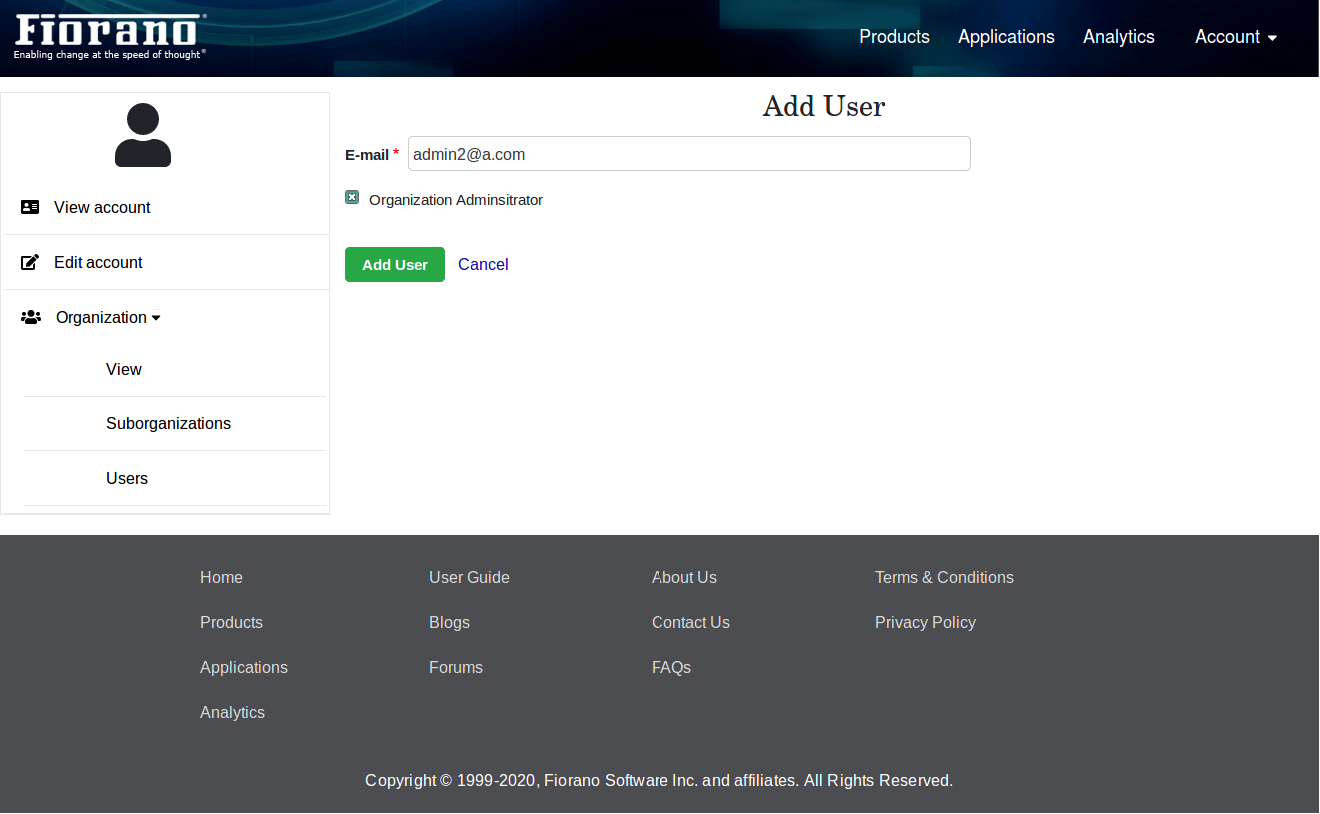This screenshot has width=1320, height=814.
Task: Click the user avatar silhouette icon
Action: [143, 135]
